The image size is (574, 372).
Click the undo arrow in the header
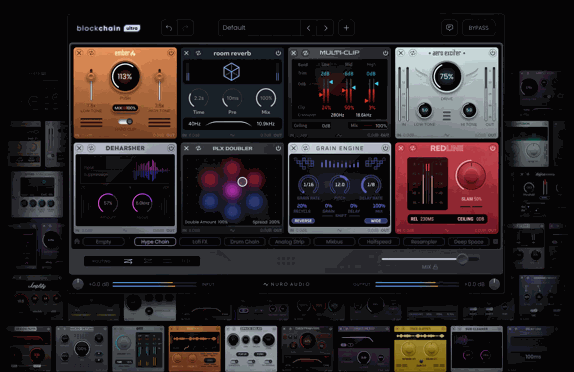click(x=169, y=28)
